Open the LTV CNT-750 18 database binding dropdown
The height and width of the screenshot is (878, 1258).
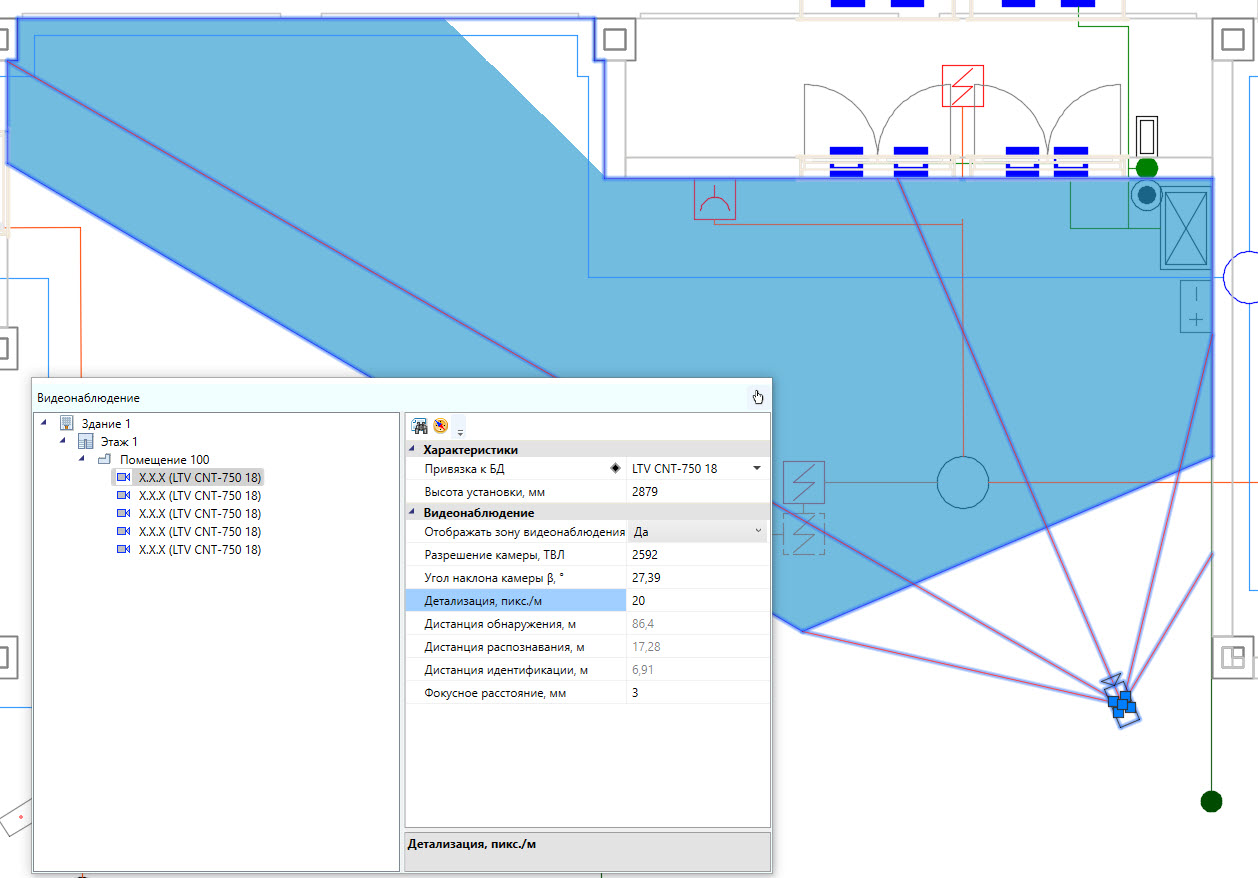(756, 468)
